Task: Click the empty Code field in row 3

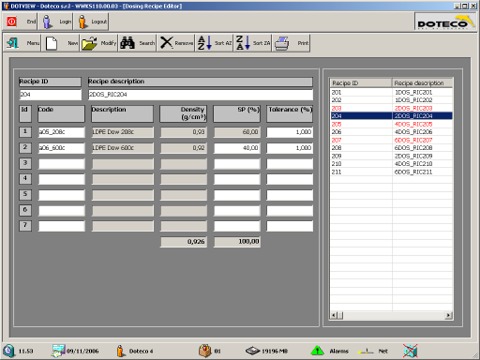Action: point(61,164)
